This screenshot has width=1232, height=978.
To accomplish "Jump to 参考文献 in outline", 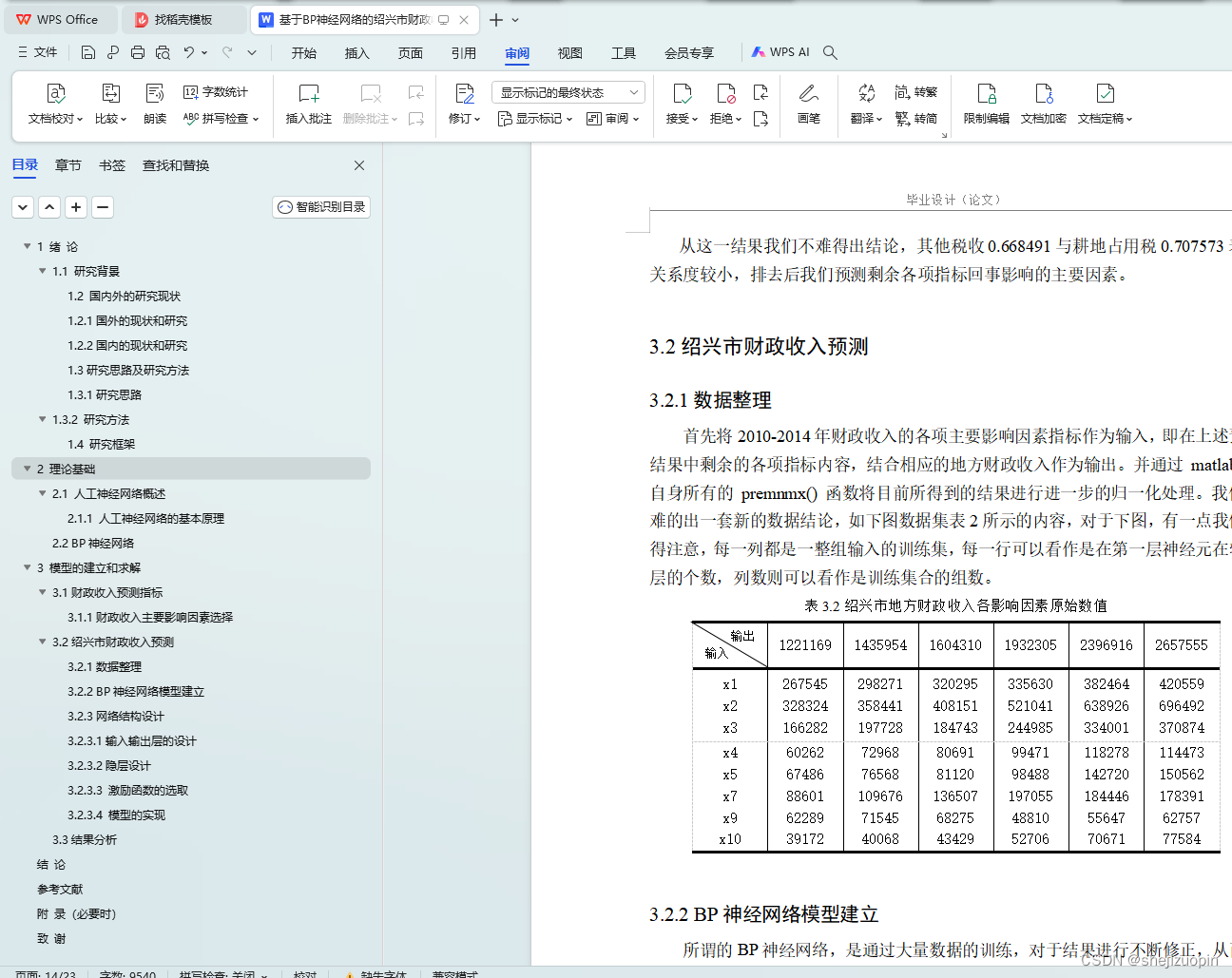I will (x=60, y=889).
